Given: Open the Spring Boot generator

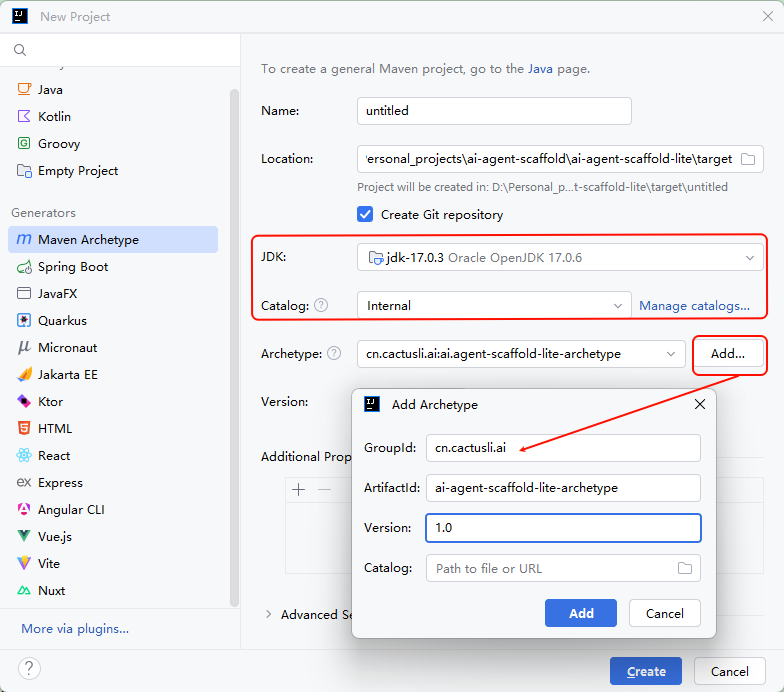Looking at the screenshot, I should pyautogui.click(x=113, y=266).
